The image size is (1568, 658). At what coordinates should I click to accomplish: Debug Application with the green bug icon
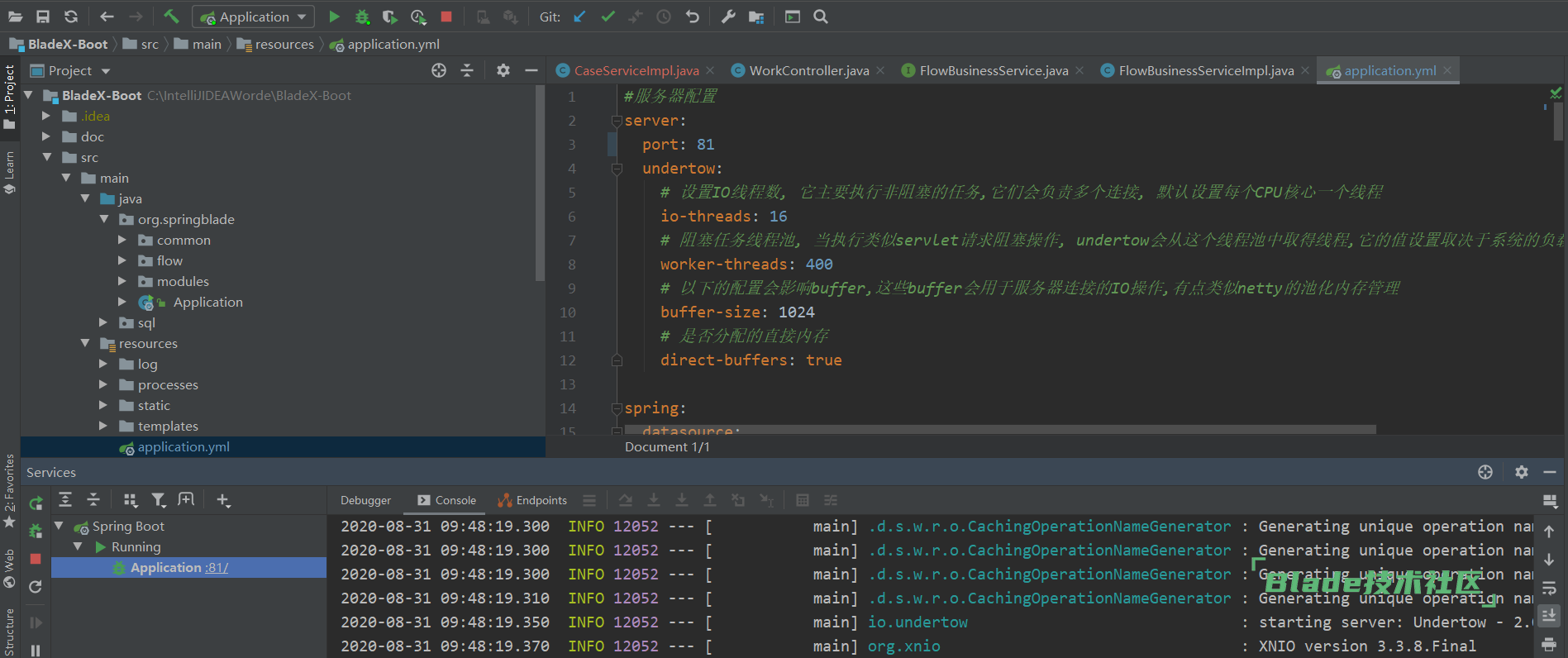(362, 17)
